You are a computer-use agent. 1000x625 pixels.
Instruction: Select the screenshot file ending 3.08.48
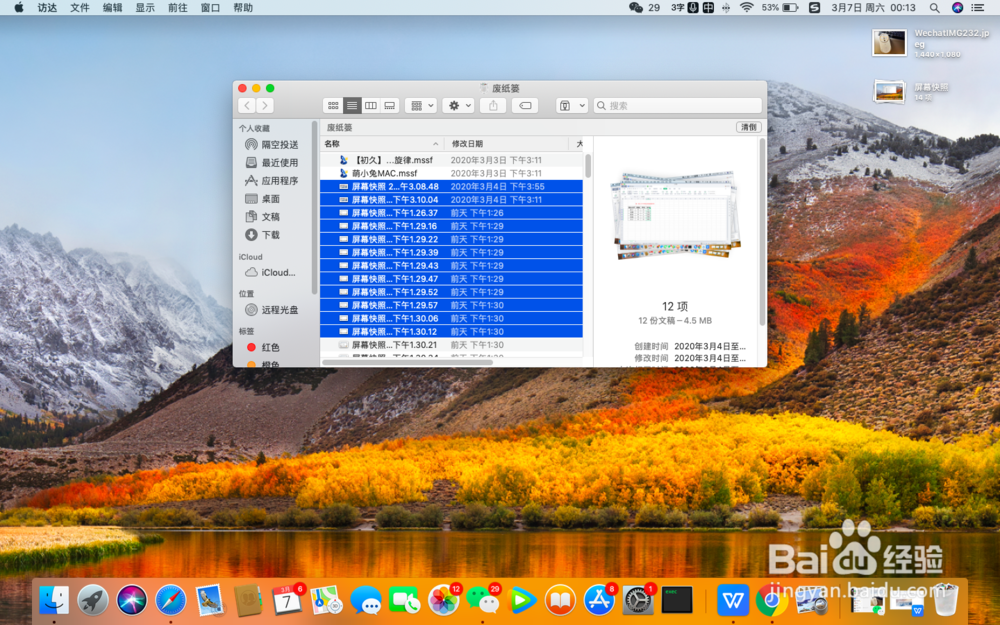tap(452, 186)
